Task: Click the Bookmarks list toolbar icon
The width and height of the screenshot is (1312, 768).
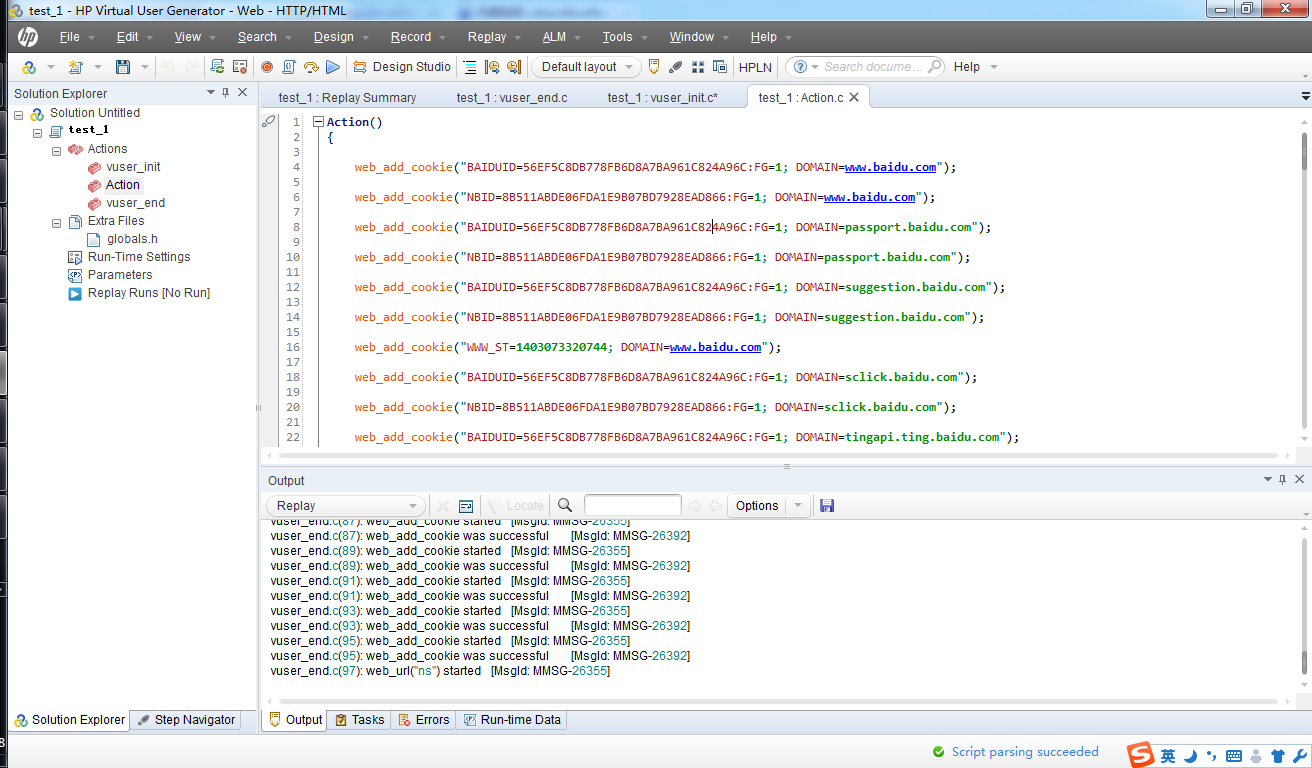Action: pyautogui.click(x=470, y=67)
